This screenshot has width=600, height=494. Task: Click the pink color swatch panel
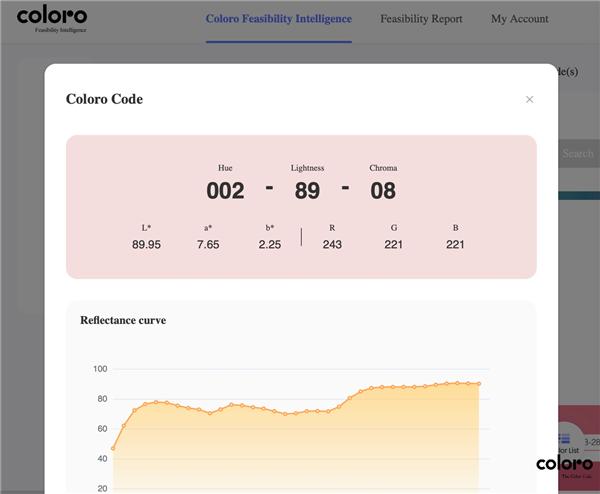pyautogui.click(x=301, y=207)
